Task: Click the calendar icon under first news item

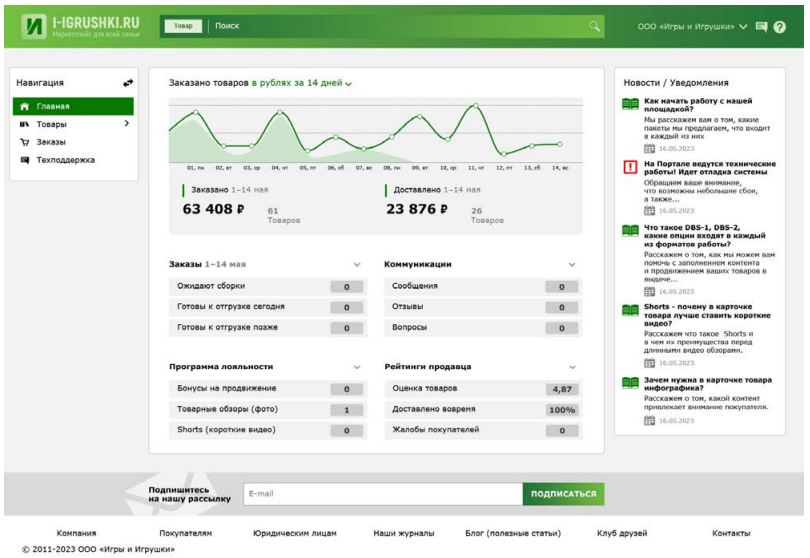Action: 649,148
